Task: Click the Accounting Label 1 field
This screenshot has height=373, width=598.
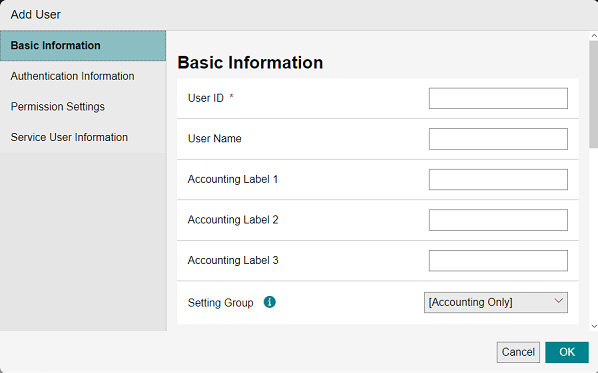Action: coord(498,179)
